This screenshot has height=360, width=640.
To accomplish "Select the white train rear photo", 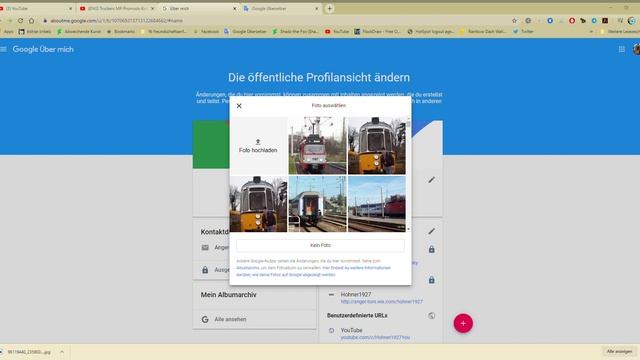I will (317, 204).
